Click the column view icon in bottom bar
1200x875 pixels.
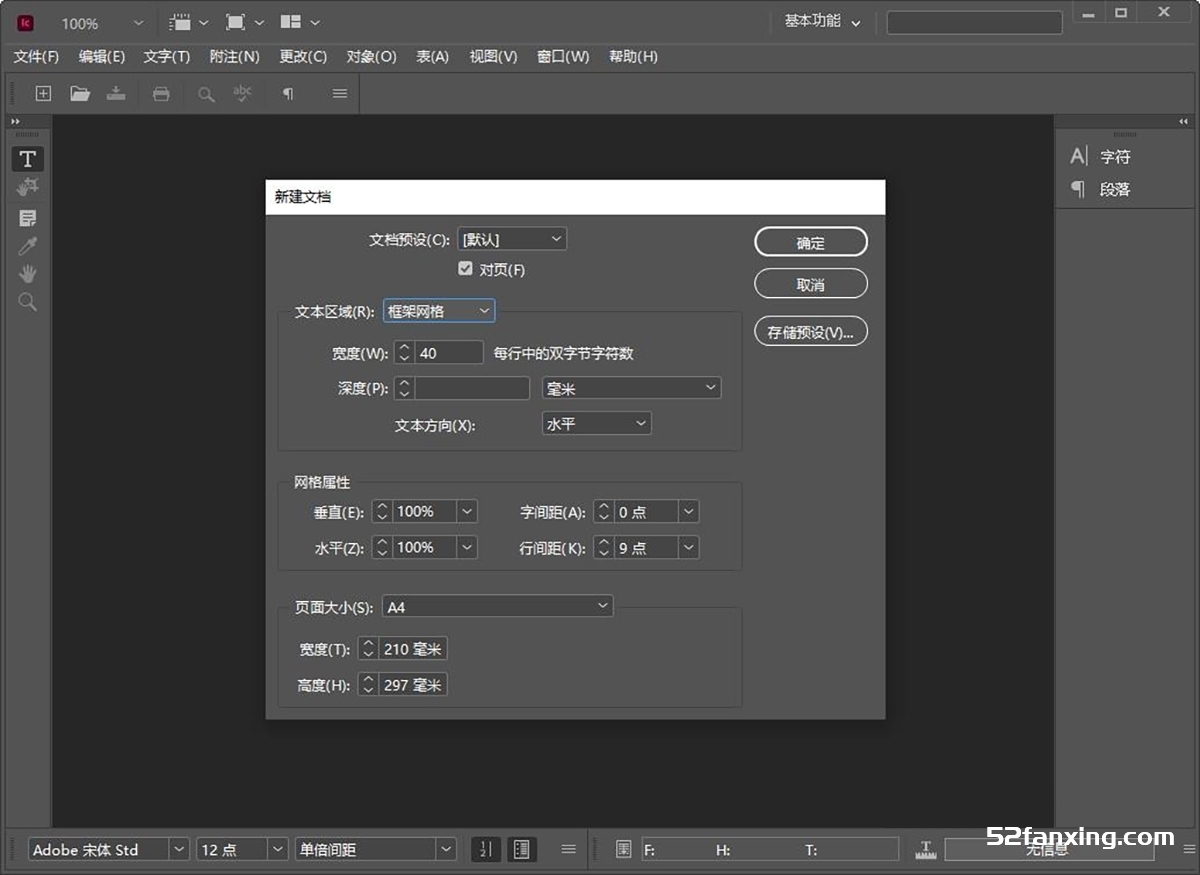tap(521, 849)
